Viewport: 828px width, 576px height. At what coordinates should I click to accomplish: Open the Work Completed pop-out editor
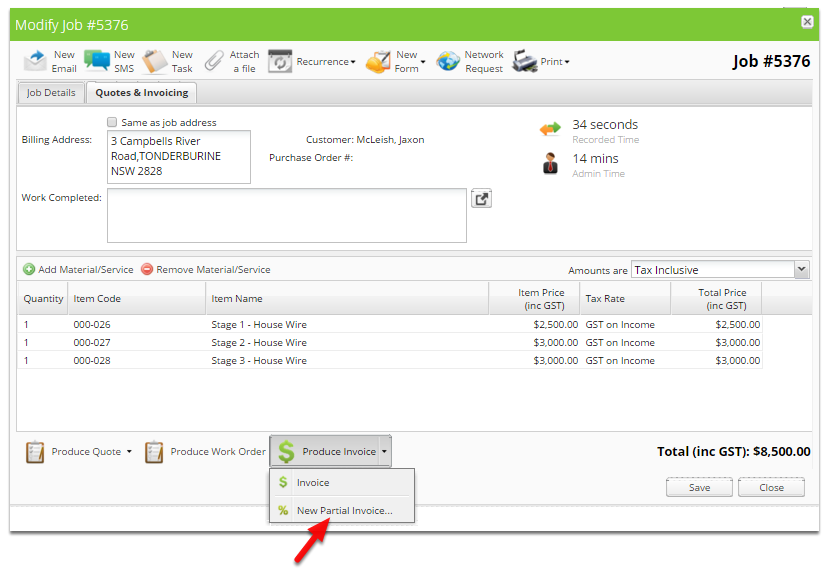coord(481,198)
